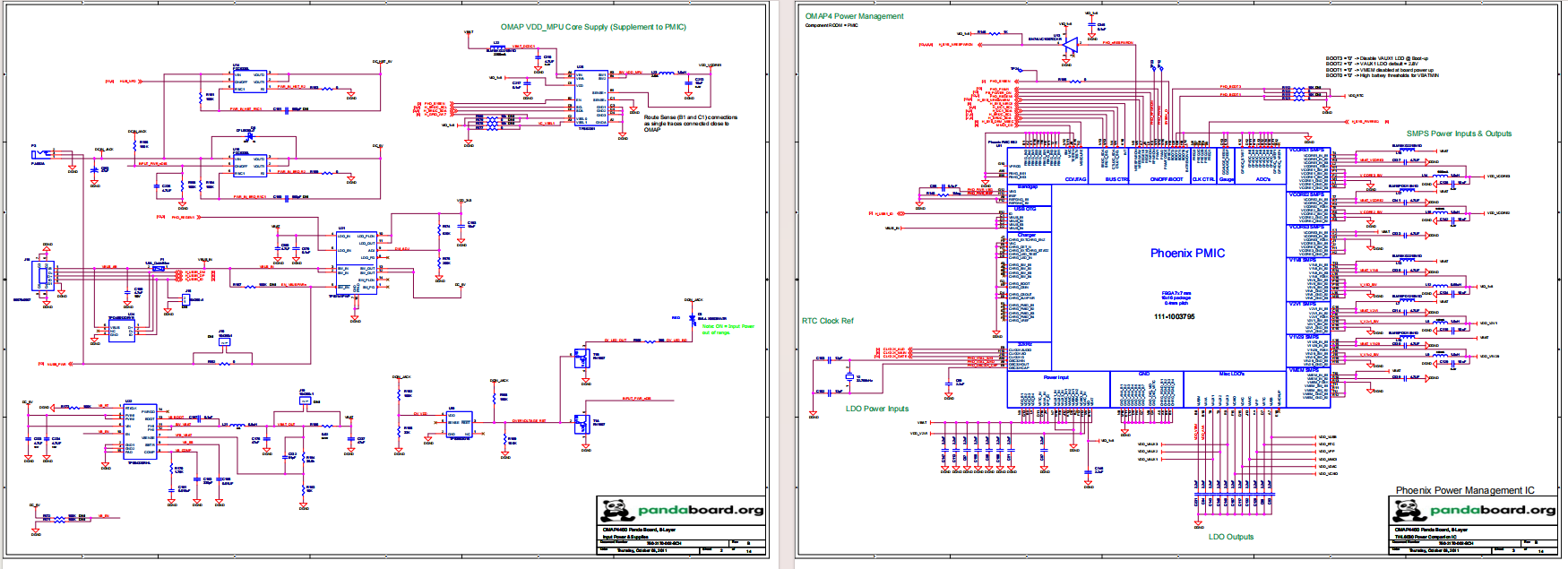Click the 'Bandgap' block label

coord(1027,186)
